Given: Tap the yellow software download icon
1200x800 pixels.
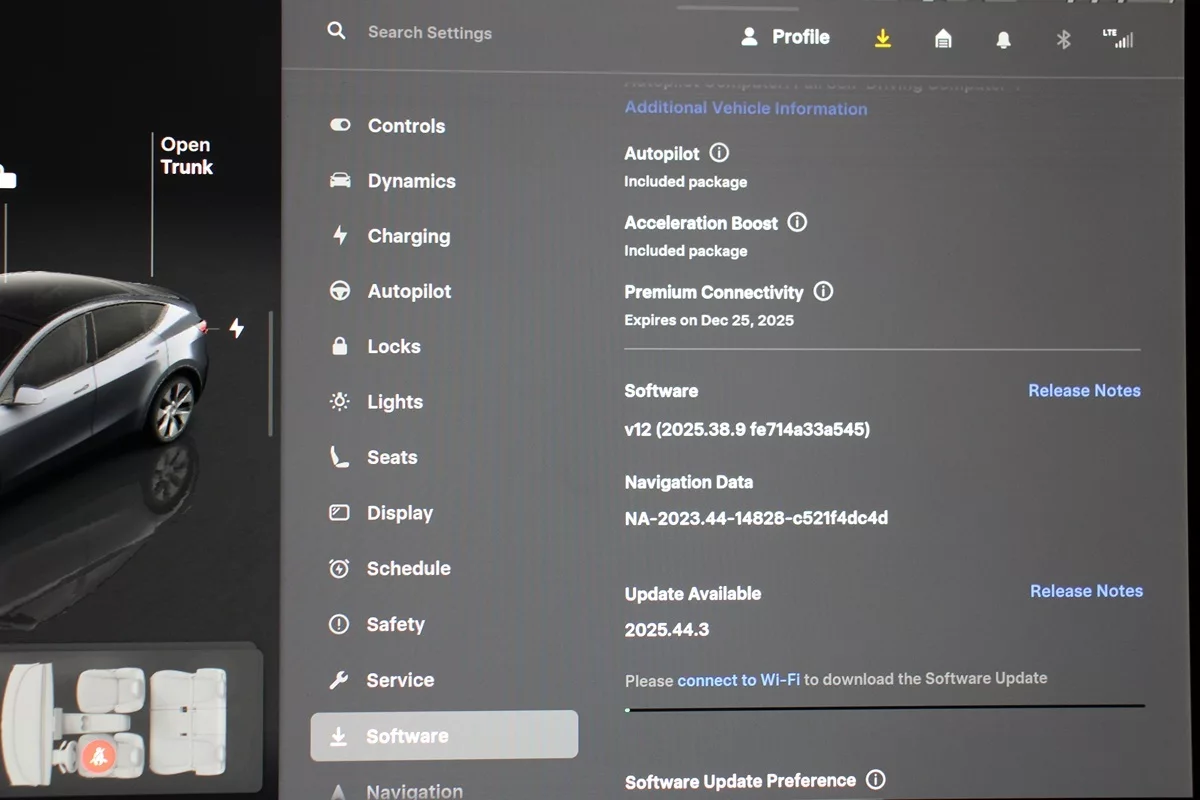Looking at the screenshot, I should [x=882, y=38].
